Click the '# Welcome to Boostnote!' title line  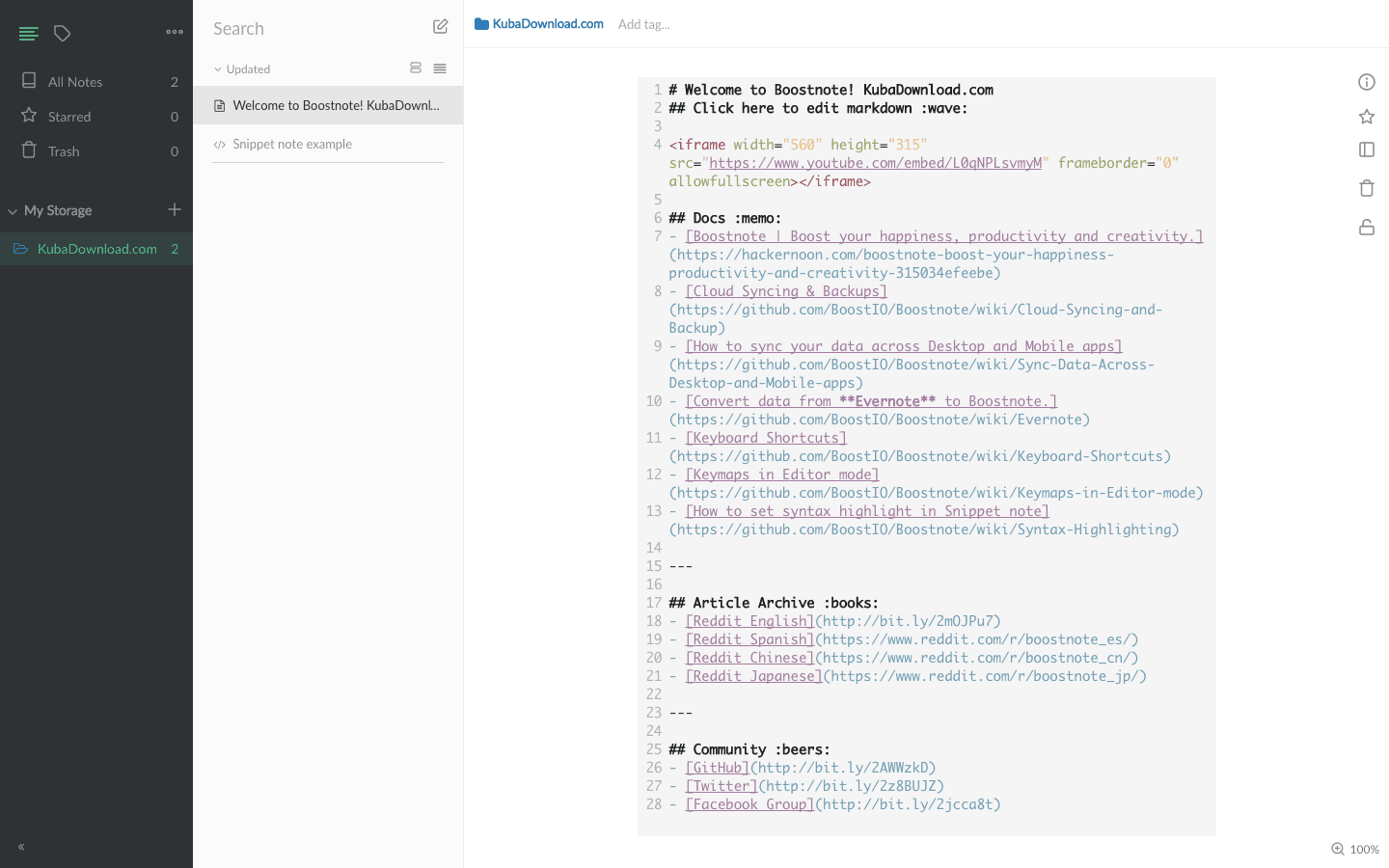tap(831, 90)
